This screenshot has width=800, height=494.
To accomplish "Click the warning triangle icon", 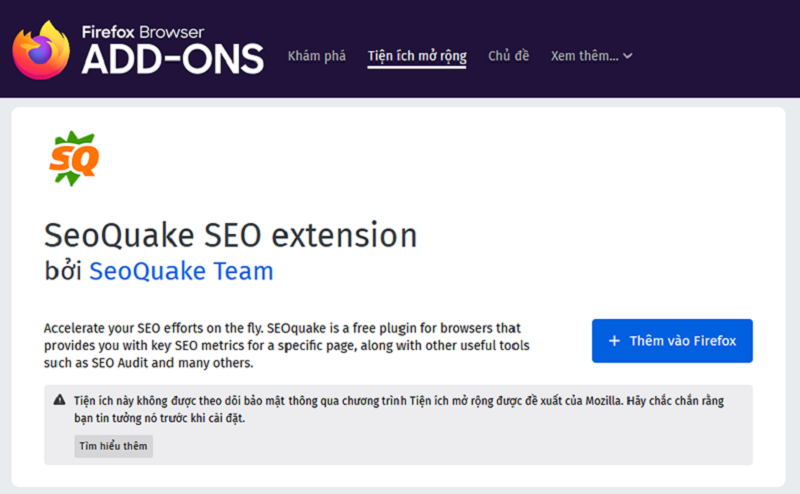I will pos(59,400).
